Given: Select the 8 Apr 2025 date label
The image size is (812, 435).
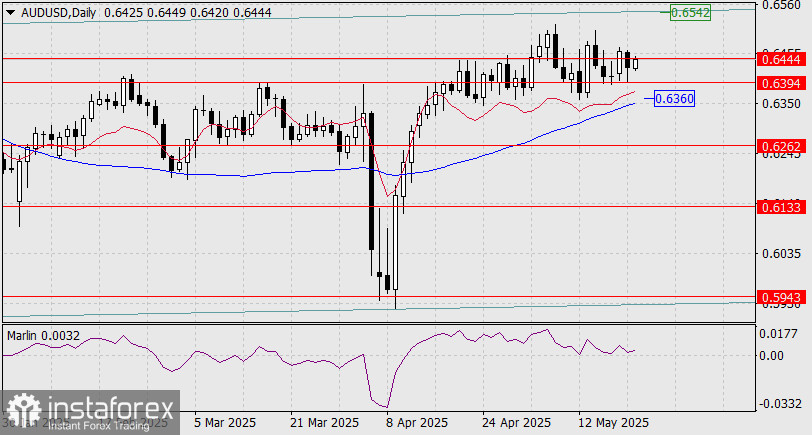Looking at the screenshot, I should click(417, 423).
